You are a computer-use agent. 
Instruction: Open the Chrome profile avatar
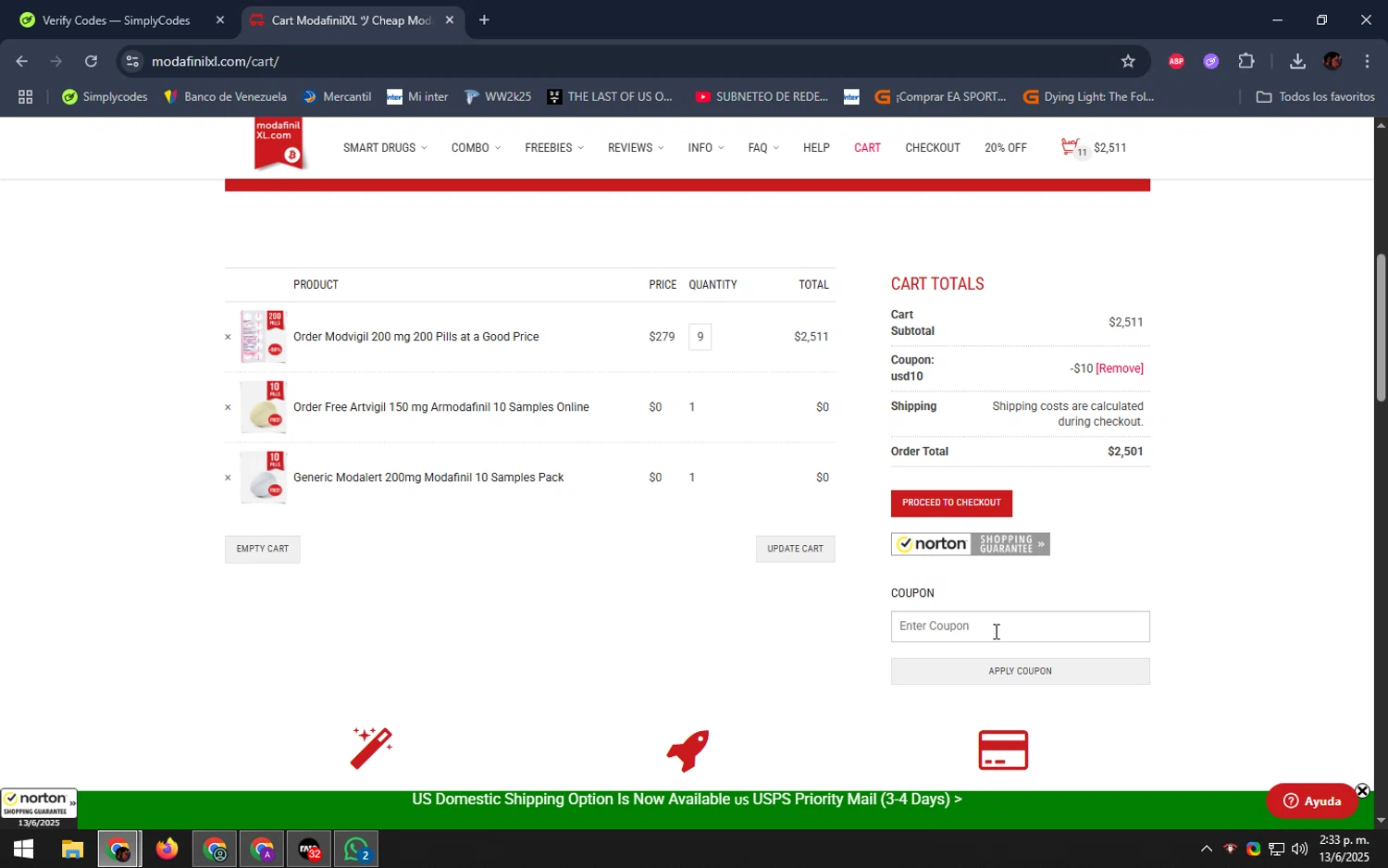pyautogui.click(x=1332, y=61)
